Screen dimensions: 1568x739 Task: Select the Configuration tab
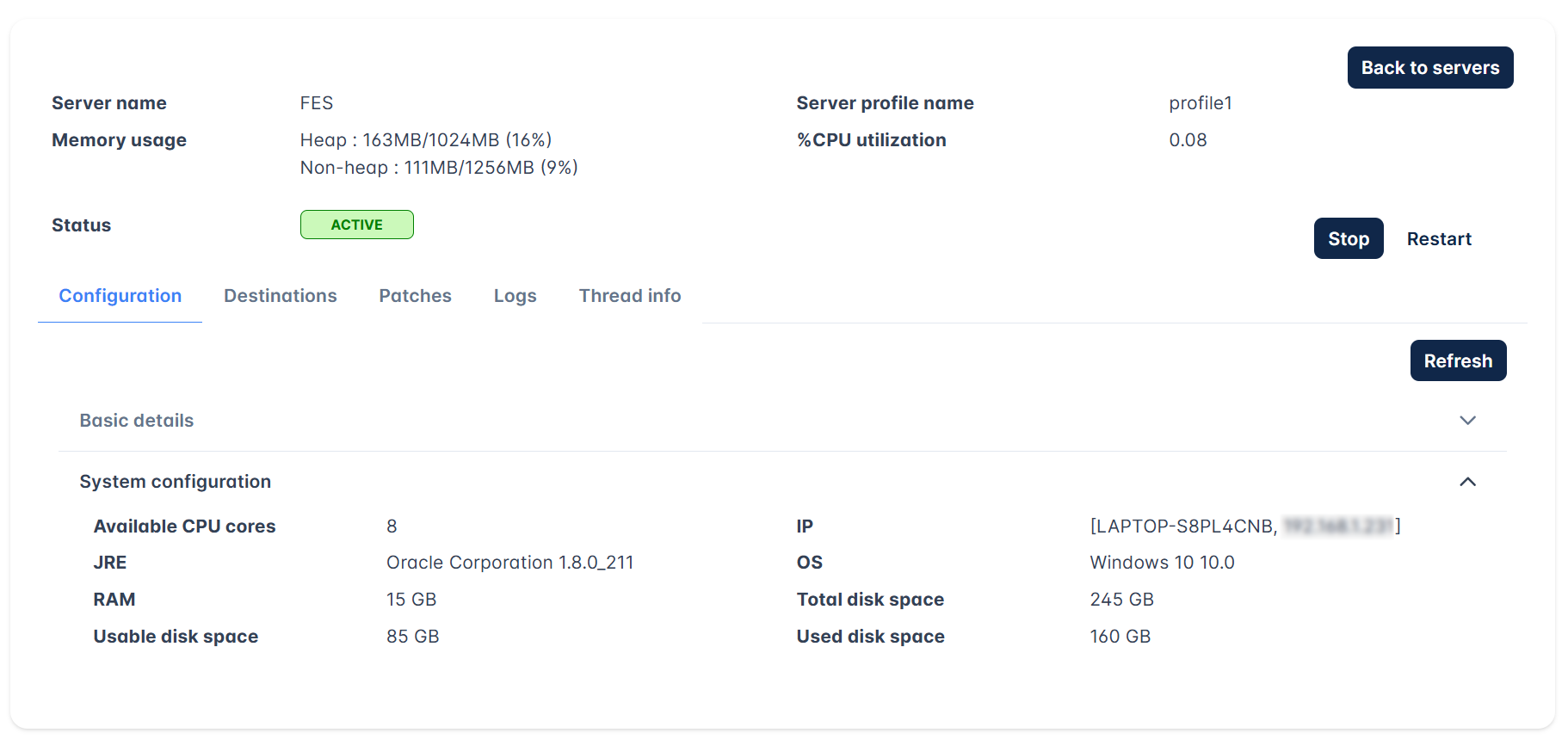[x=120, y=296]
